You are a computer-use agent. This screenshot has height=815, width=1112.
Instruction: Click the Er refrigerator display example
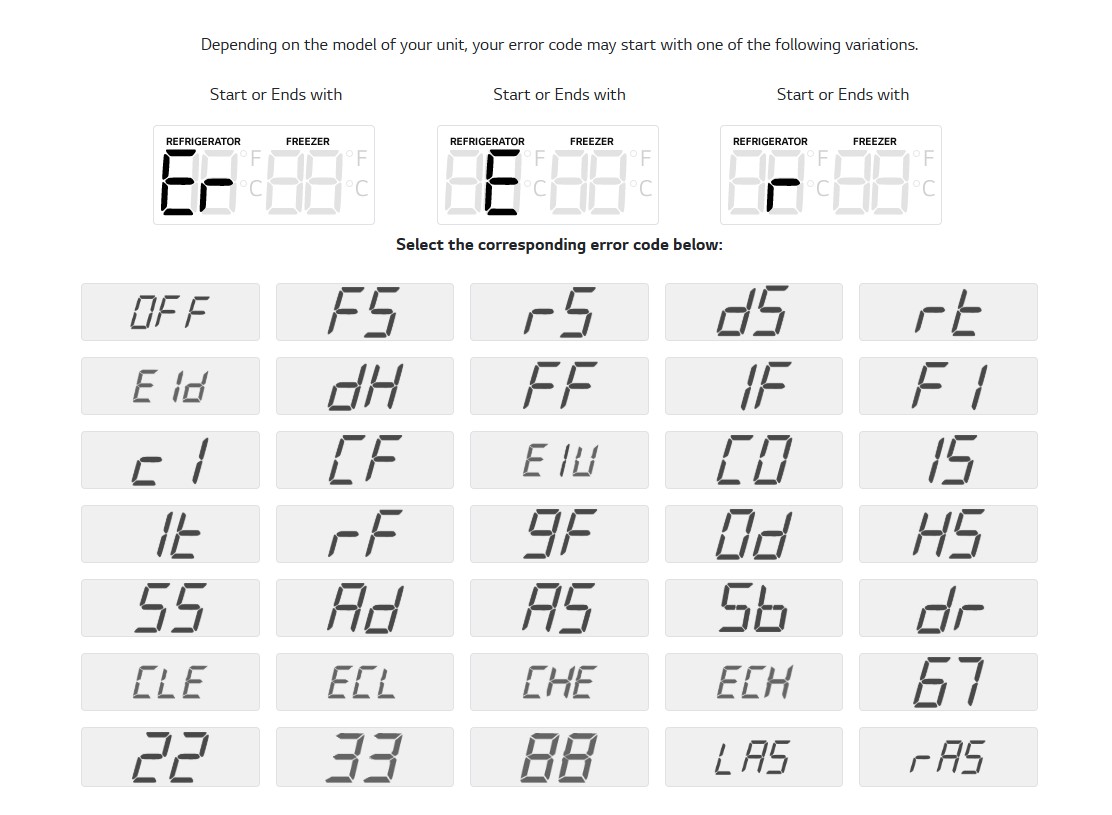264,175
